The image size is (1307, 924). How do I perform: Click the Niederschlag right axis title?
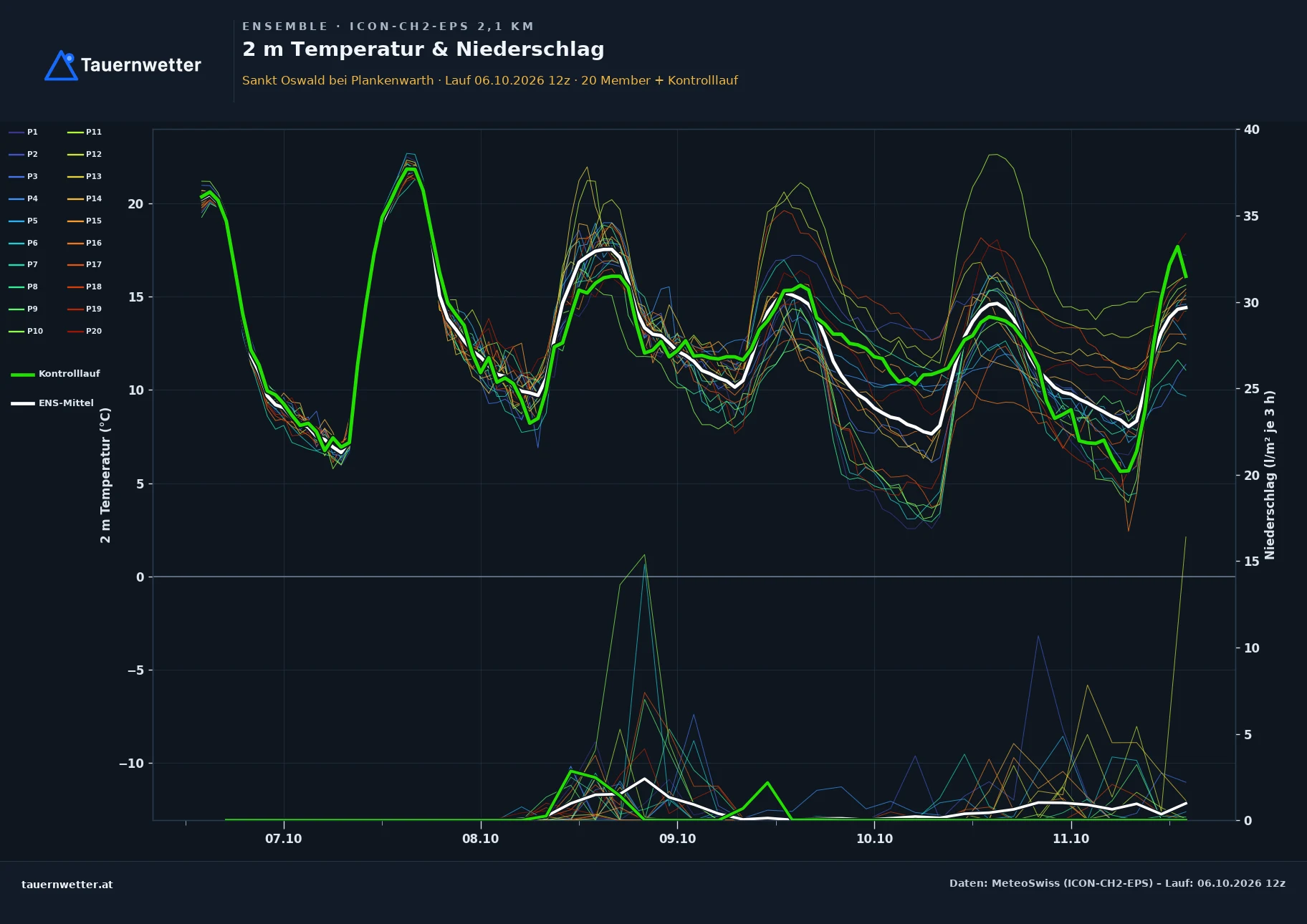coord(1270,475)
